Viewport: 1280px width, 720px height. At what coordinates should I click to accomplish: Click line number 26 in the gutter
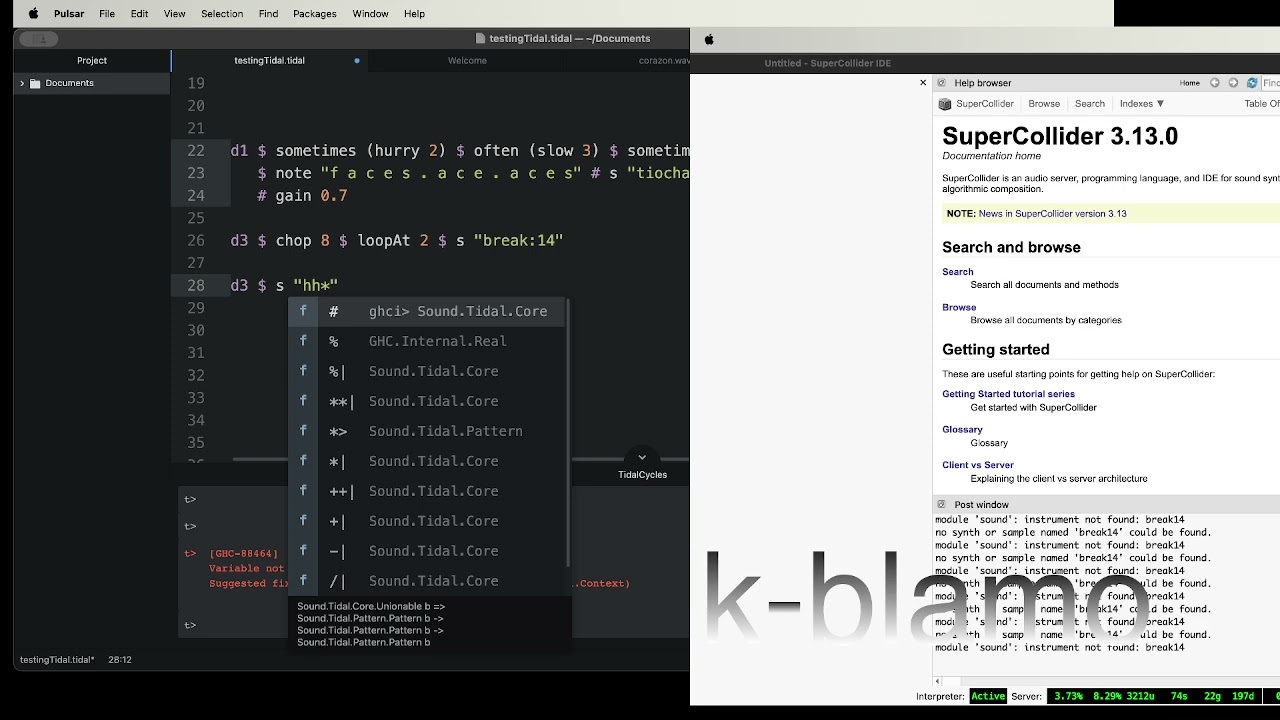pos(195,241)
